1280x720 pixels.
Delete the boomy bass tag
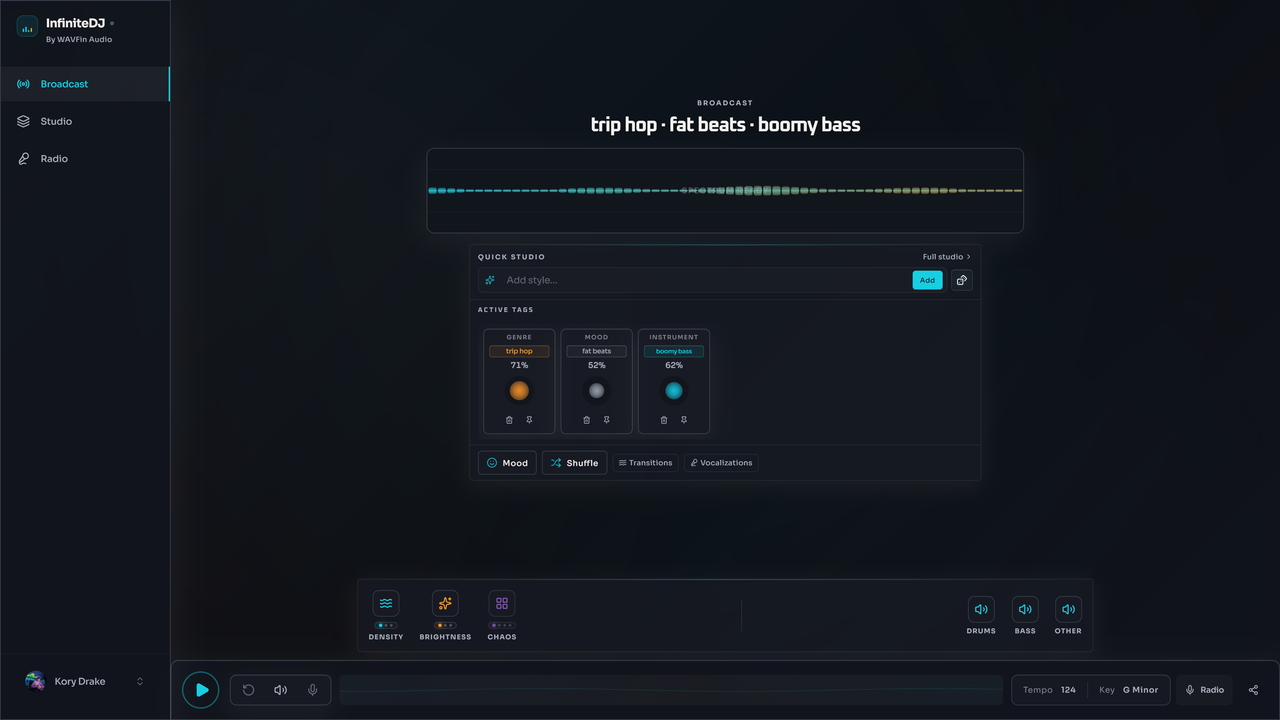[664, 420]
